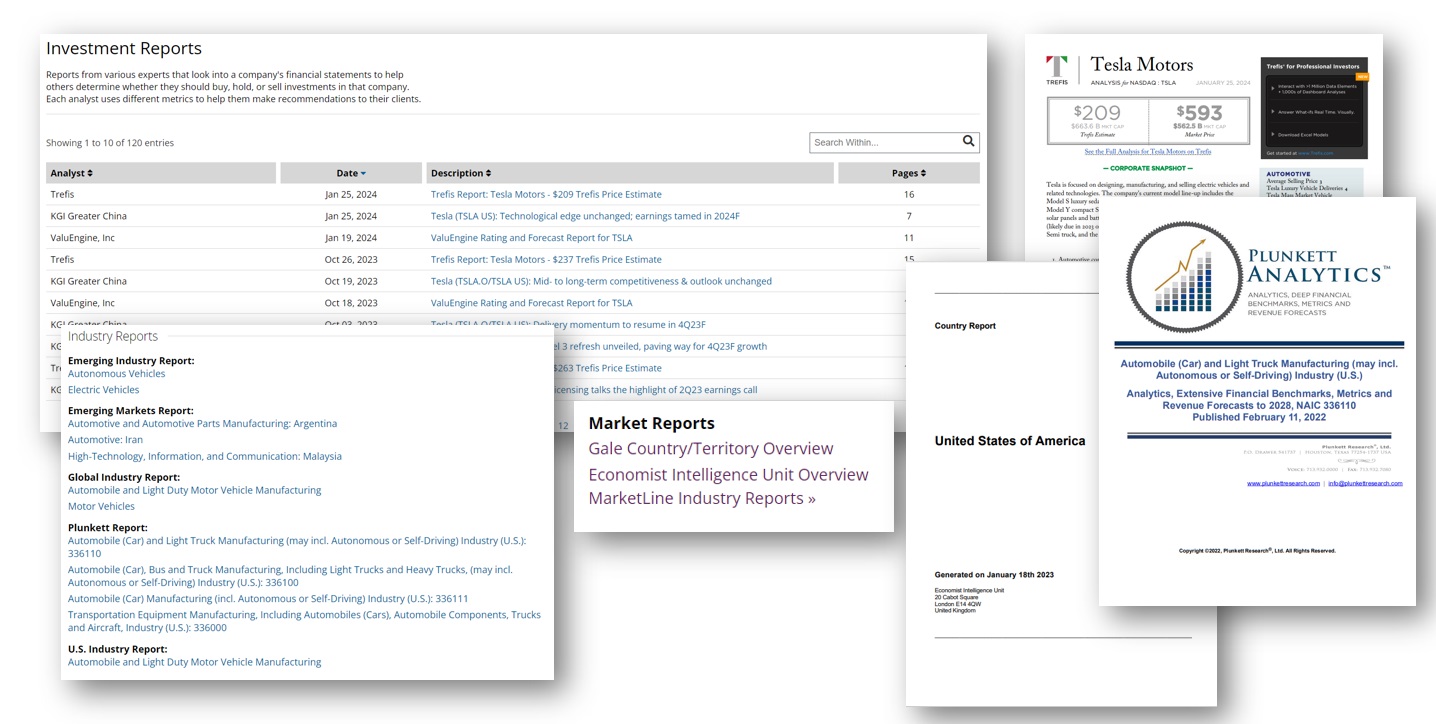Click the 'Oct 26, 2023' date cell
Image resolution: width=1436 pixels, height=724 pixels.
click(351, 259)
